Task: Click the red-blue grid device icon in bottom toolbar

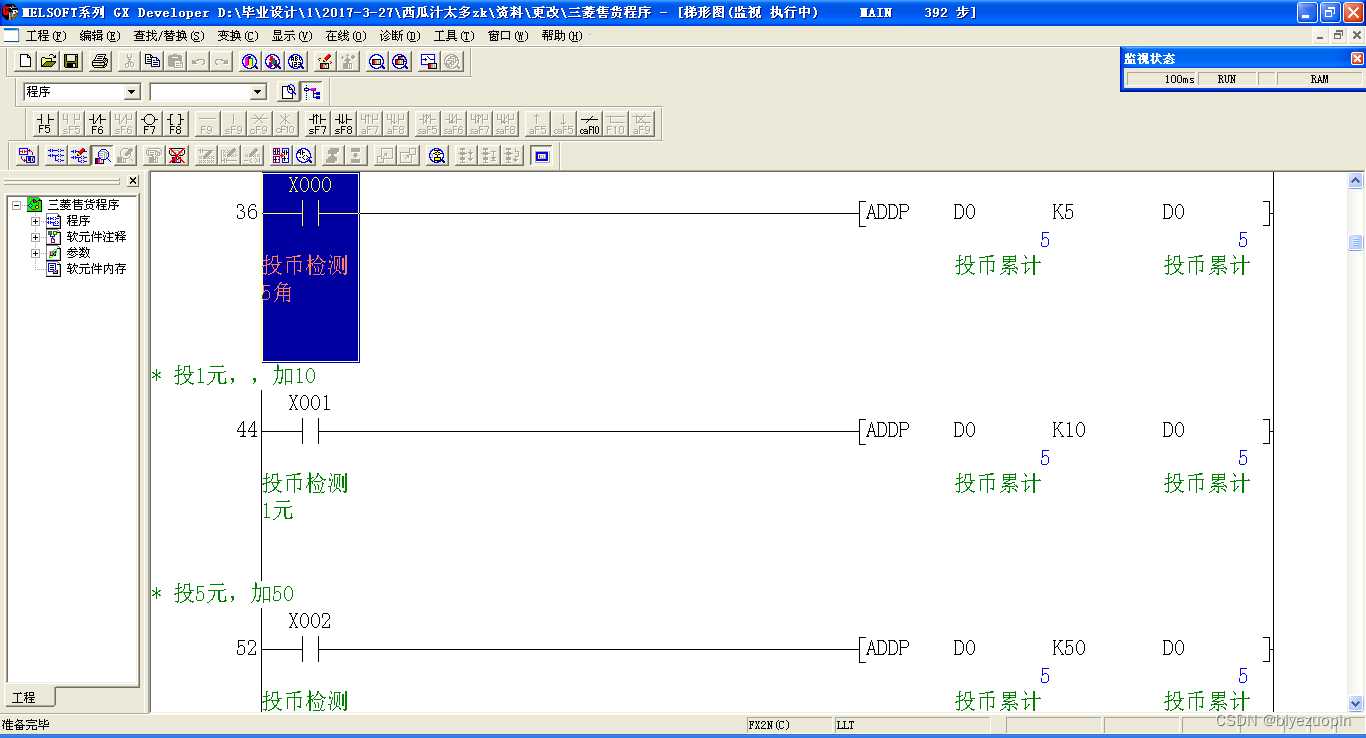Action: [x=281, y=156]
